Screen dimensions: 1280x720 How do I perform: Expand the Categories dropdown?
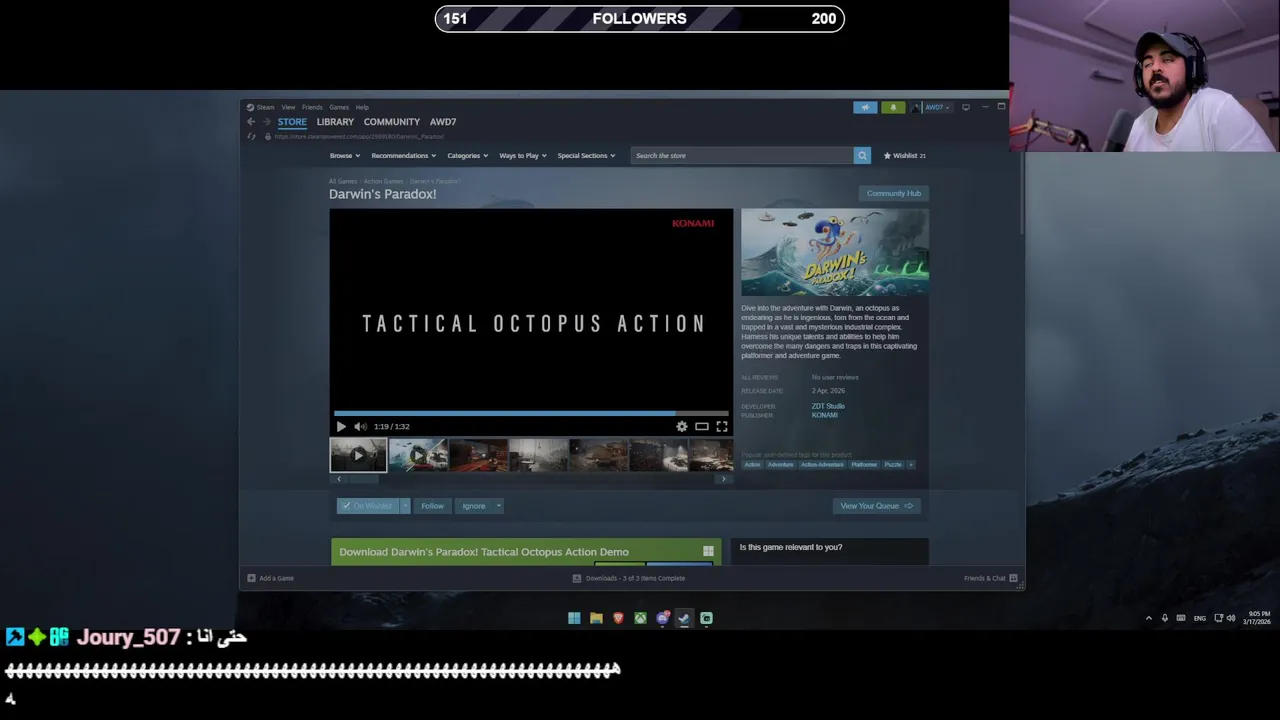pos(467,155)
